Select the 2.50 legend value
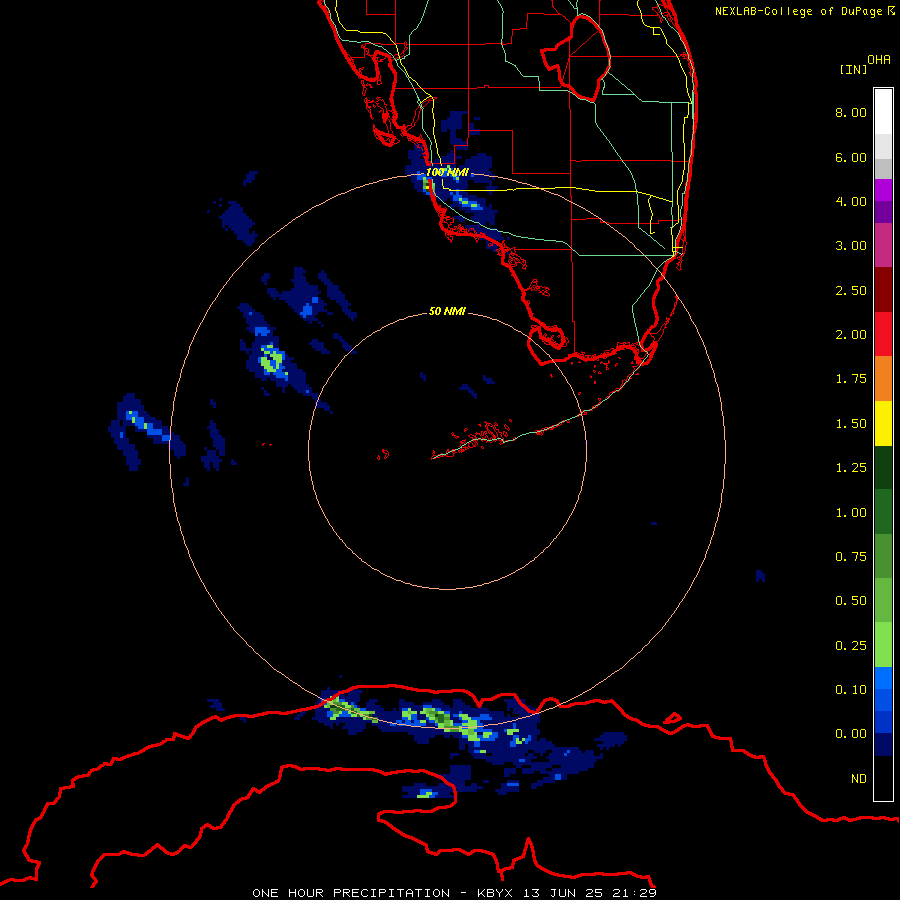Viewport: 900px width, 900px height. 851,290
